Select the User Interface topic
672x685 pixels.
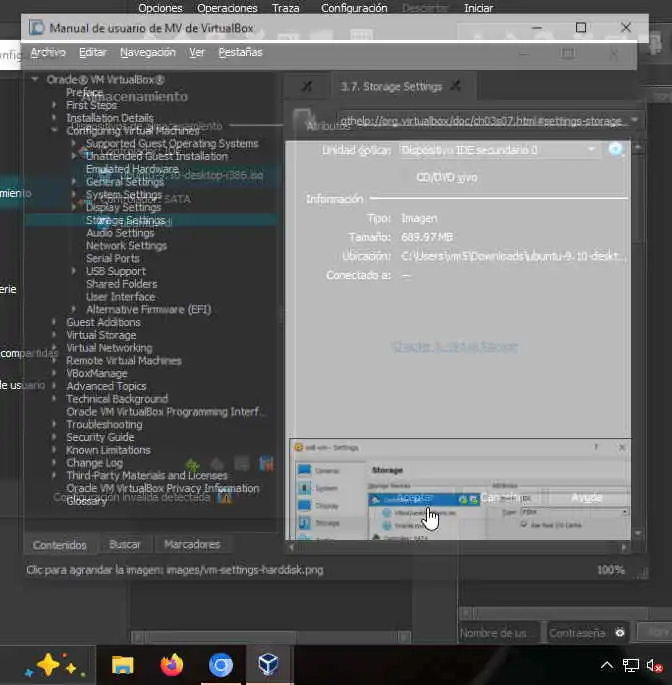coord(121,297)
